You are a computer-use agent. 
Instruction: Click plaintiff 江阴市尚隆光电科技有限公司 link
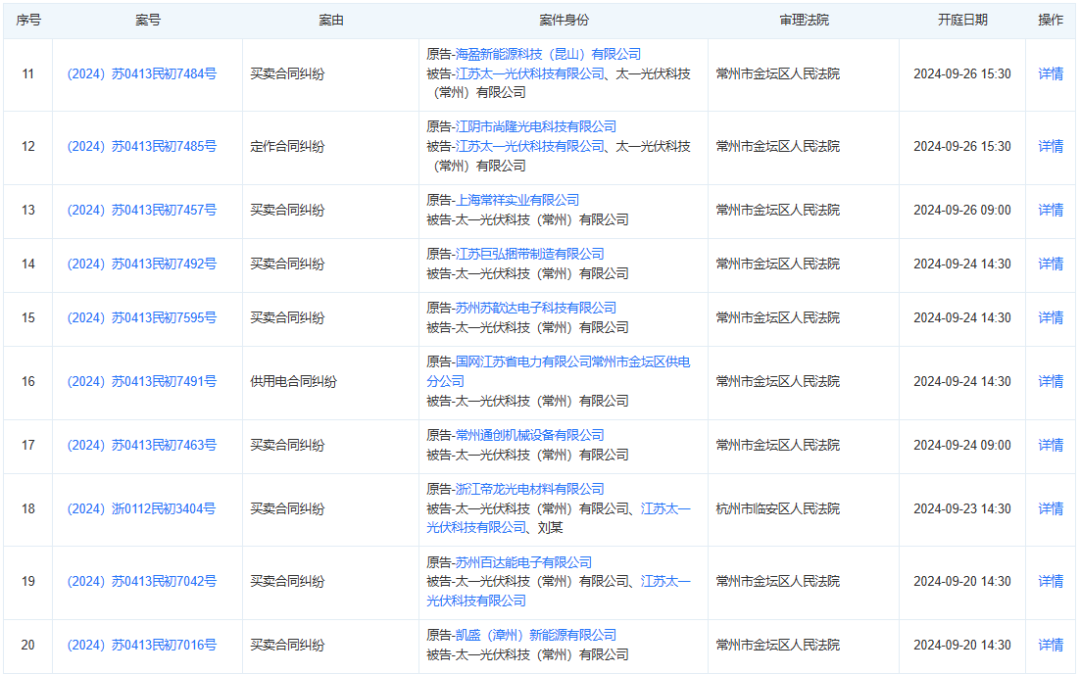pyautogui.click(x=535, y=127)
